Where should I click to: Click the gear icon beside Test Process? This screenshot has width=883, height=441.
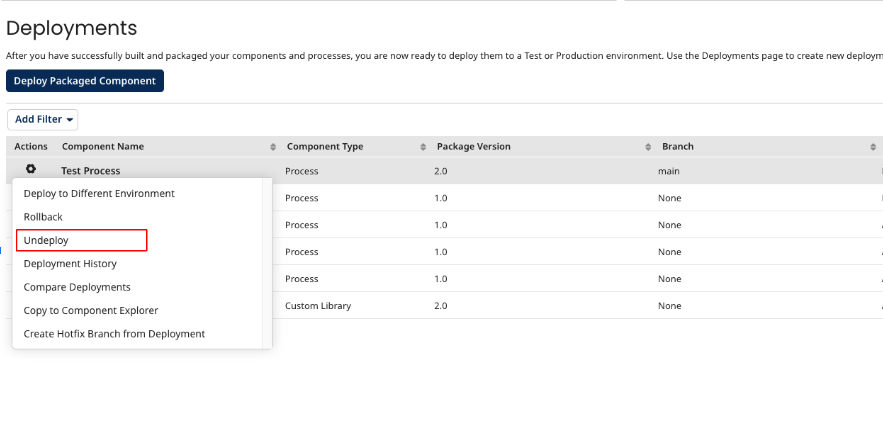31,170
